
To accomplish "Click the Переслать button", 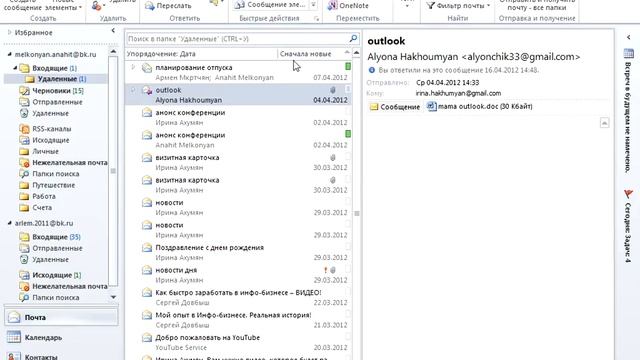I will coord(168,6).
